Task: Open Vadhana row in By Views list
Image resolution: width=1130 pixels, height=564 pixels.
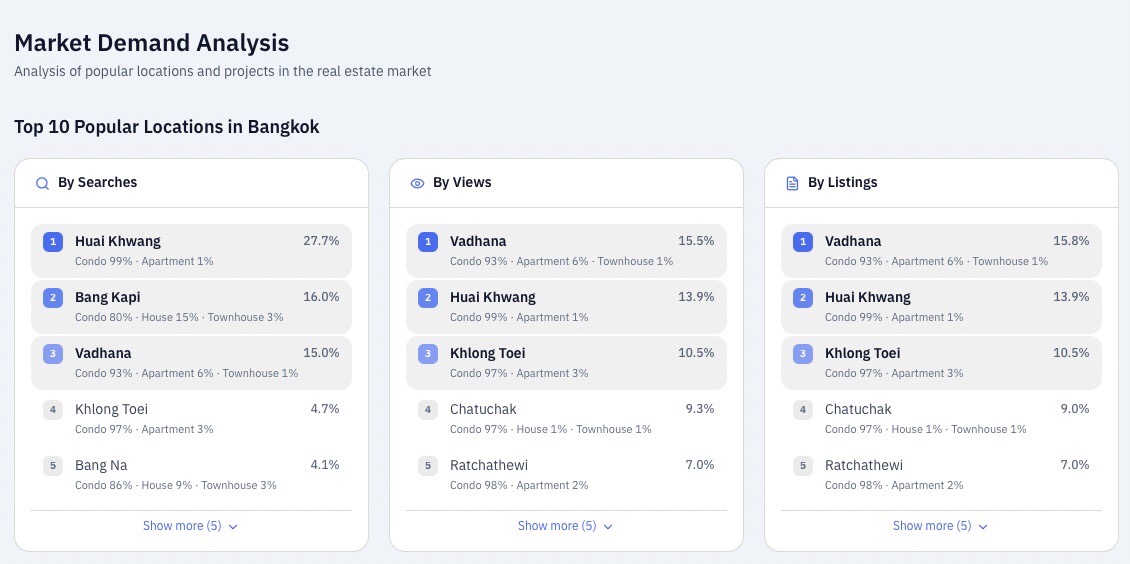Action: pyautogui.click(x=566, y=251)
